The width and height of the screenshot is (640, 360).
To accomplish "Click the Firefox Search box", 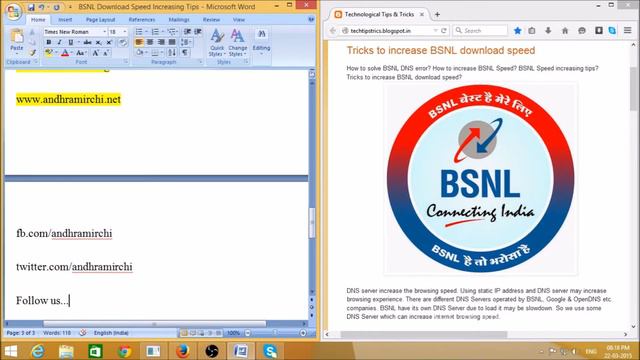I will [x=480, y=31].
